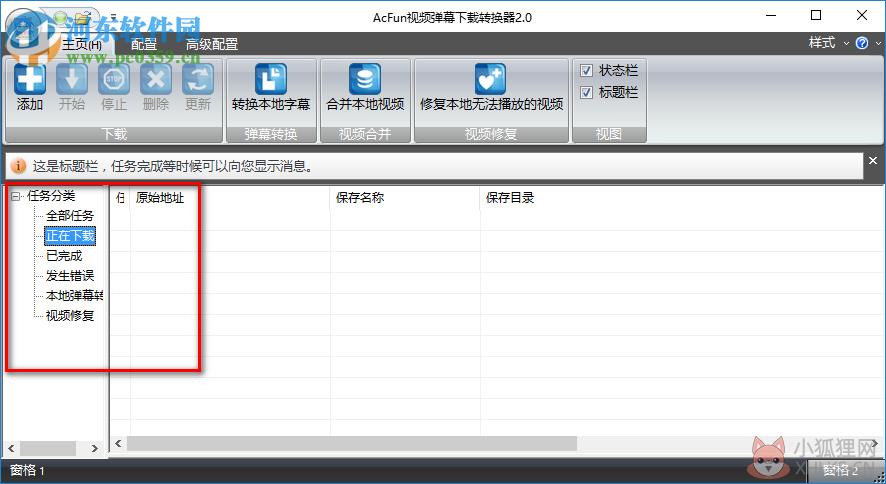Open Merge local videos (合并本地视频)
This screenshot has width=886, height=484.
[365, 88]
